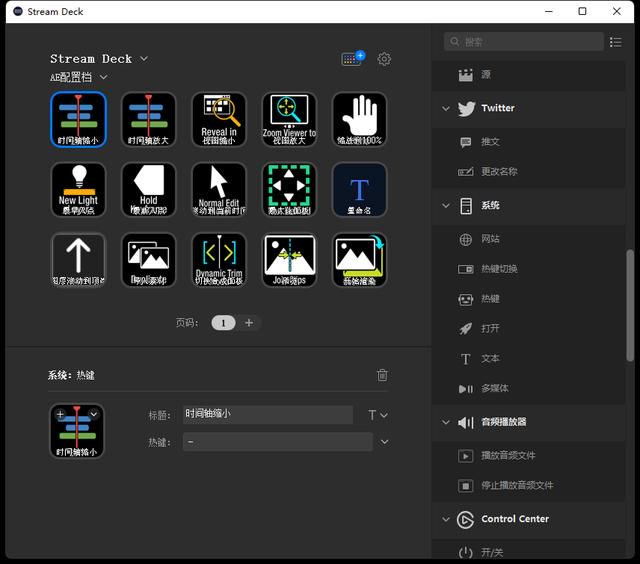Add icon via plus on key preview
This screenshot has width=640, height=564.
click(x=60, y=414)
